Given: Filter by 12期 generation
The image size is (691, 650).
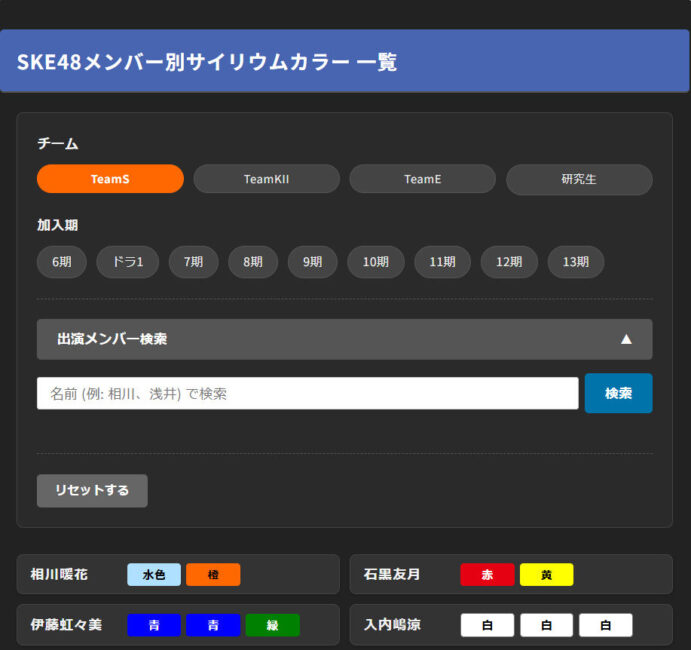Looking at the screenshot, I should [x=509, y=262].
